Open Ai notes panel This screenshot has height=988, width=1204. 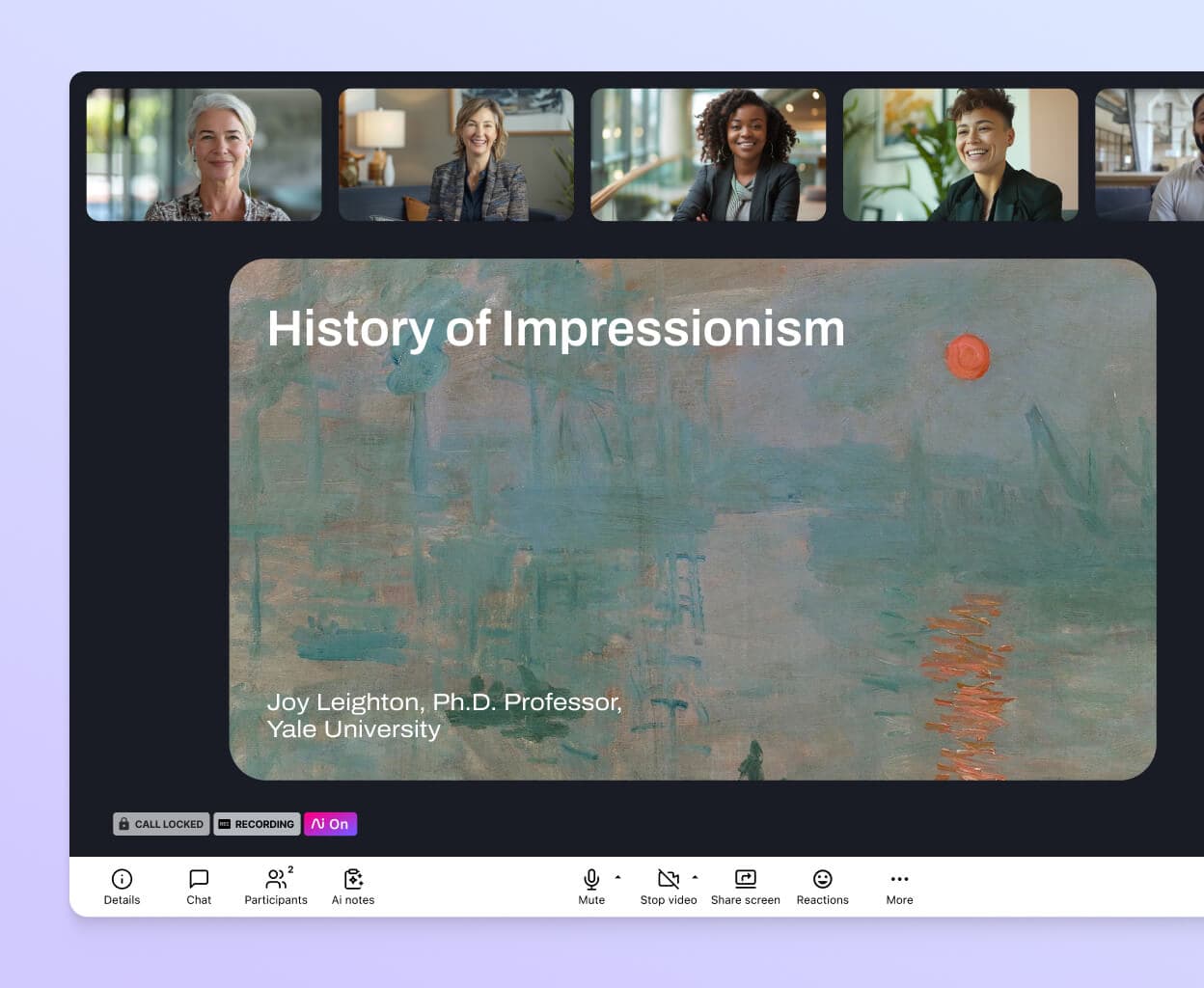(x=353, y=879)
